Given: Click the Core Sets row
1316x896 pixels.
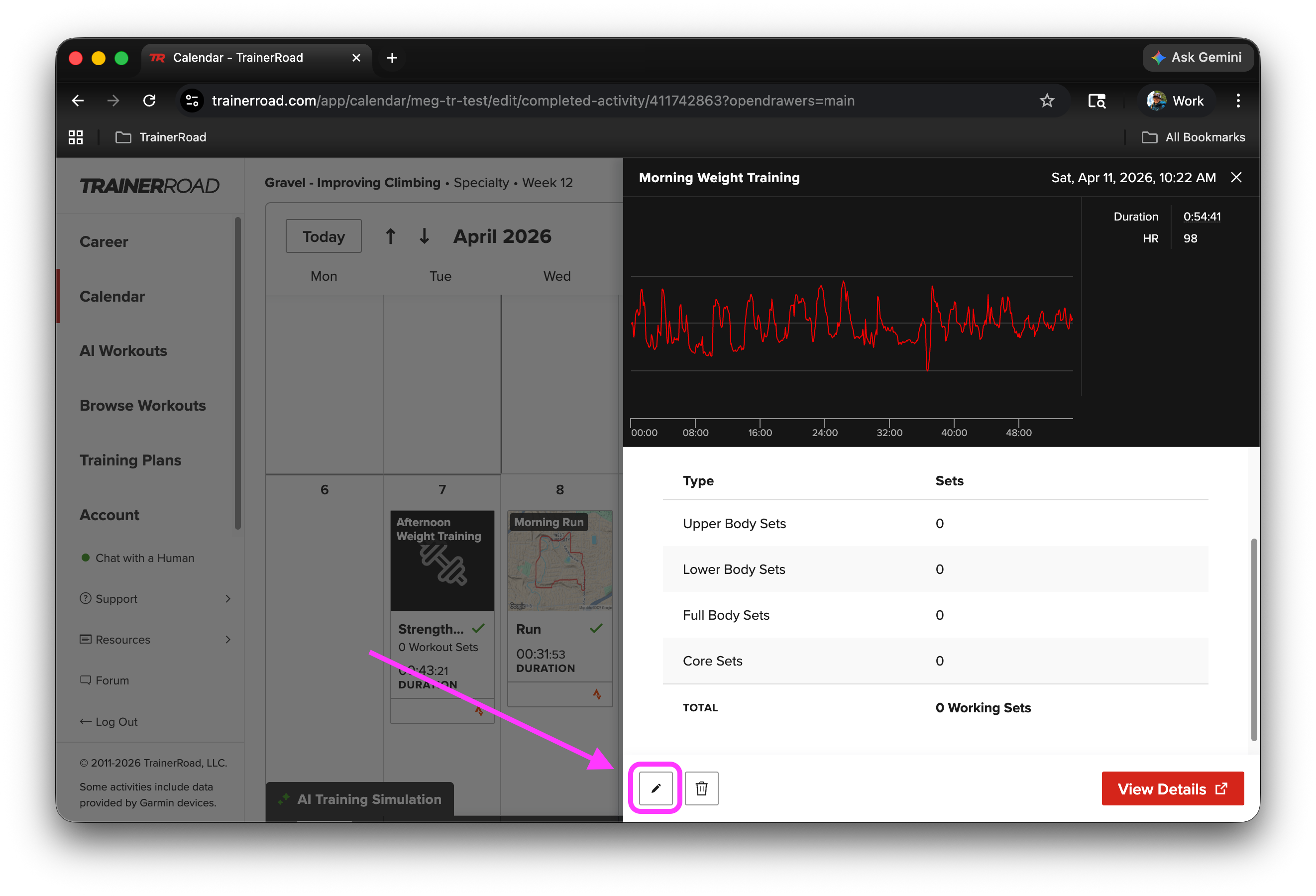Looking at the screenshot, I should tap(935, 661).
